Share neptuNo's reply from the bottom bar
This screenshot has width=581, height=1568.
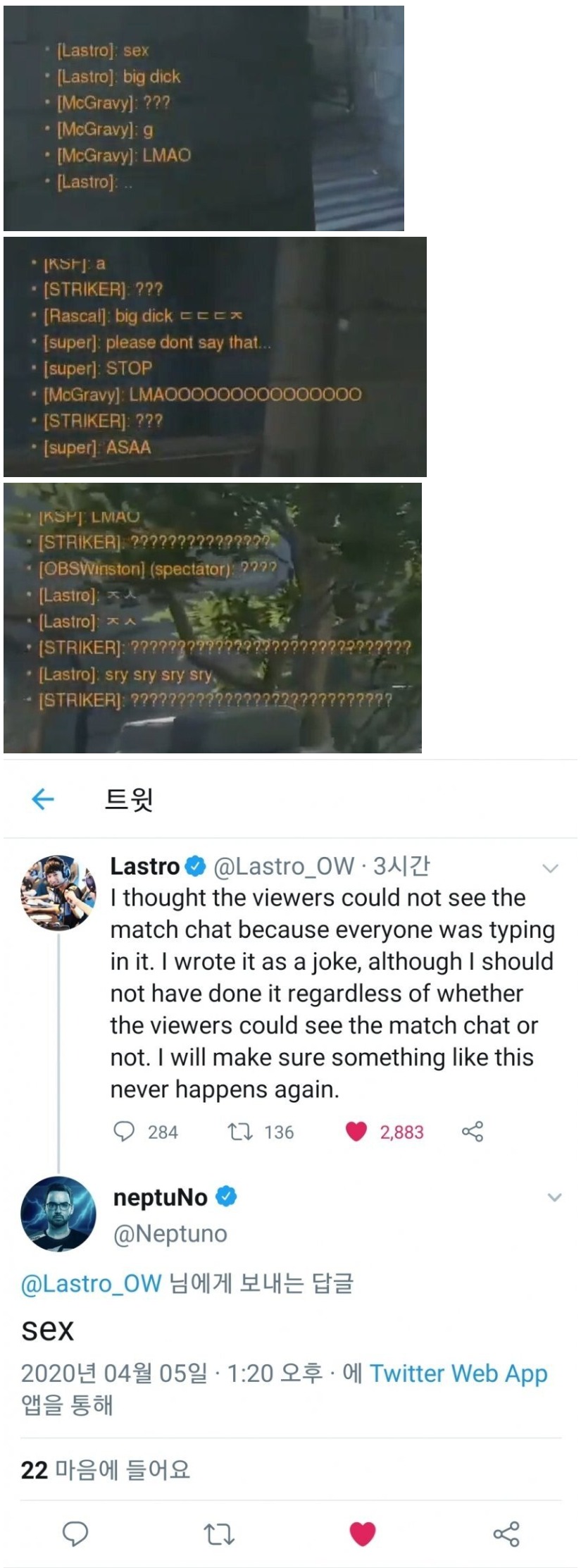[x=506, y=1533]
